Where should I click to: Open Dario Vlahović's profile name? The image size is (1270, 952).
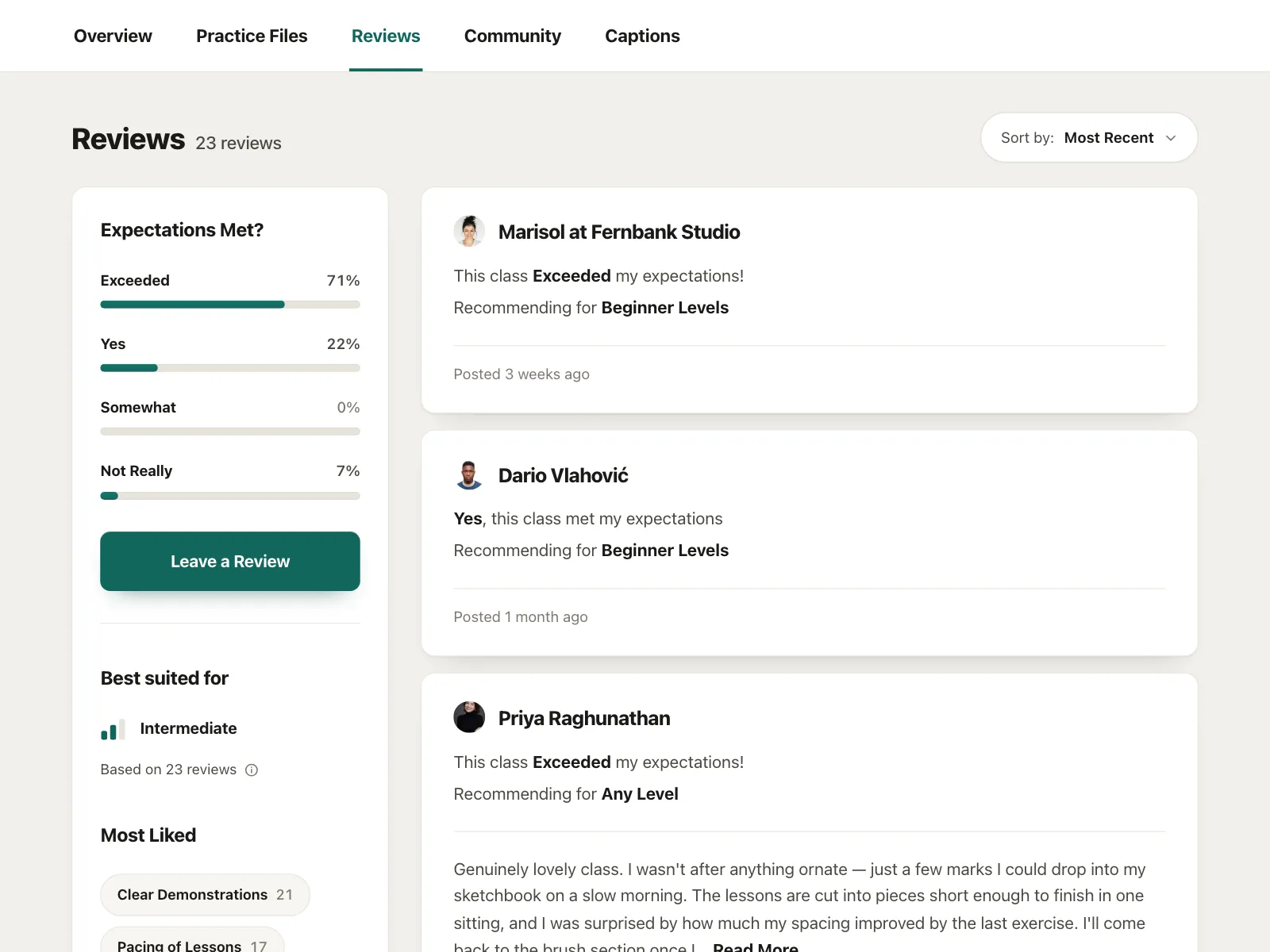[x=564, y=475]
